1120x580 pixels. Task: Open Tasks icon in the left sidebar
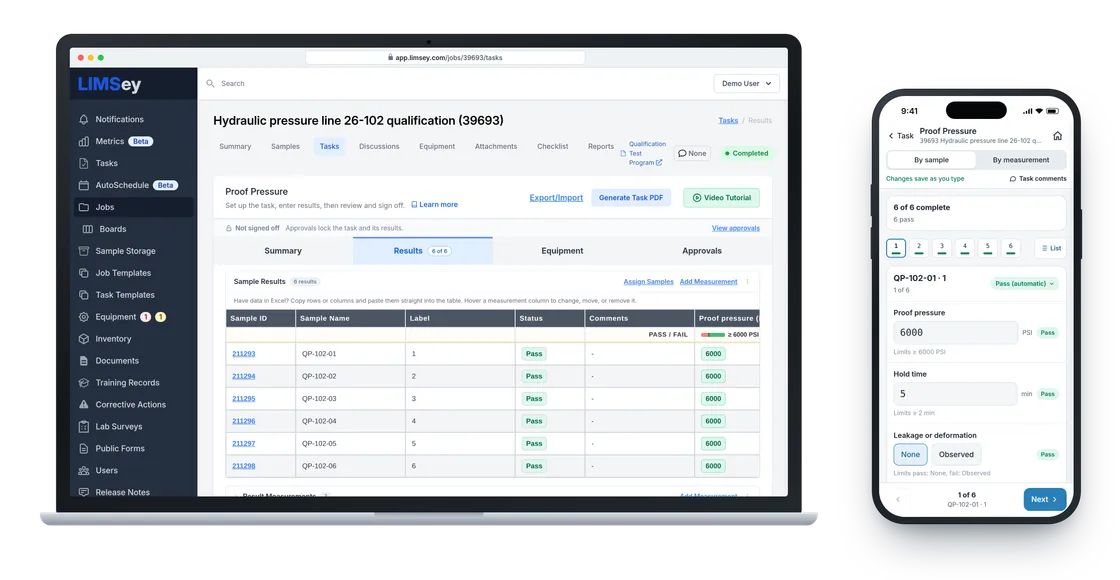pyautogui.click(x=84, y=164)
